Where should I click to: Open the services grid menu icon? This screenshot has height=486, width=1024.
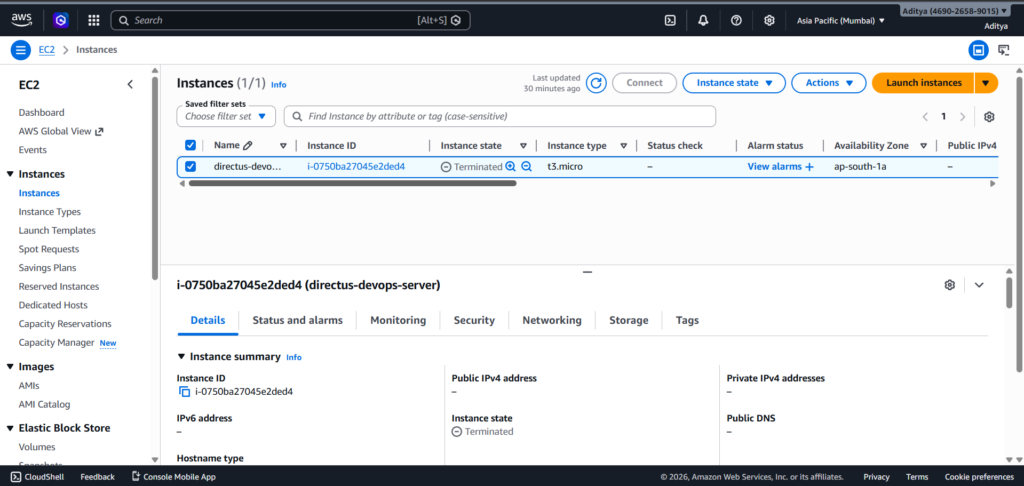[x=93, y=20]
